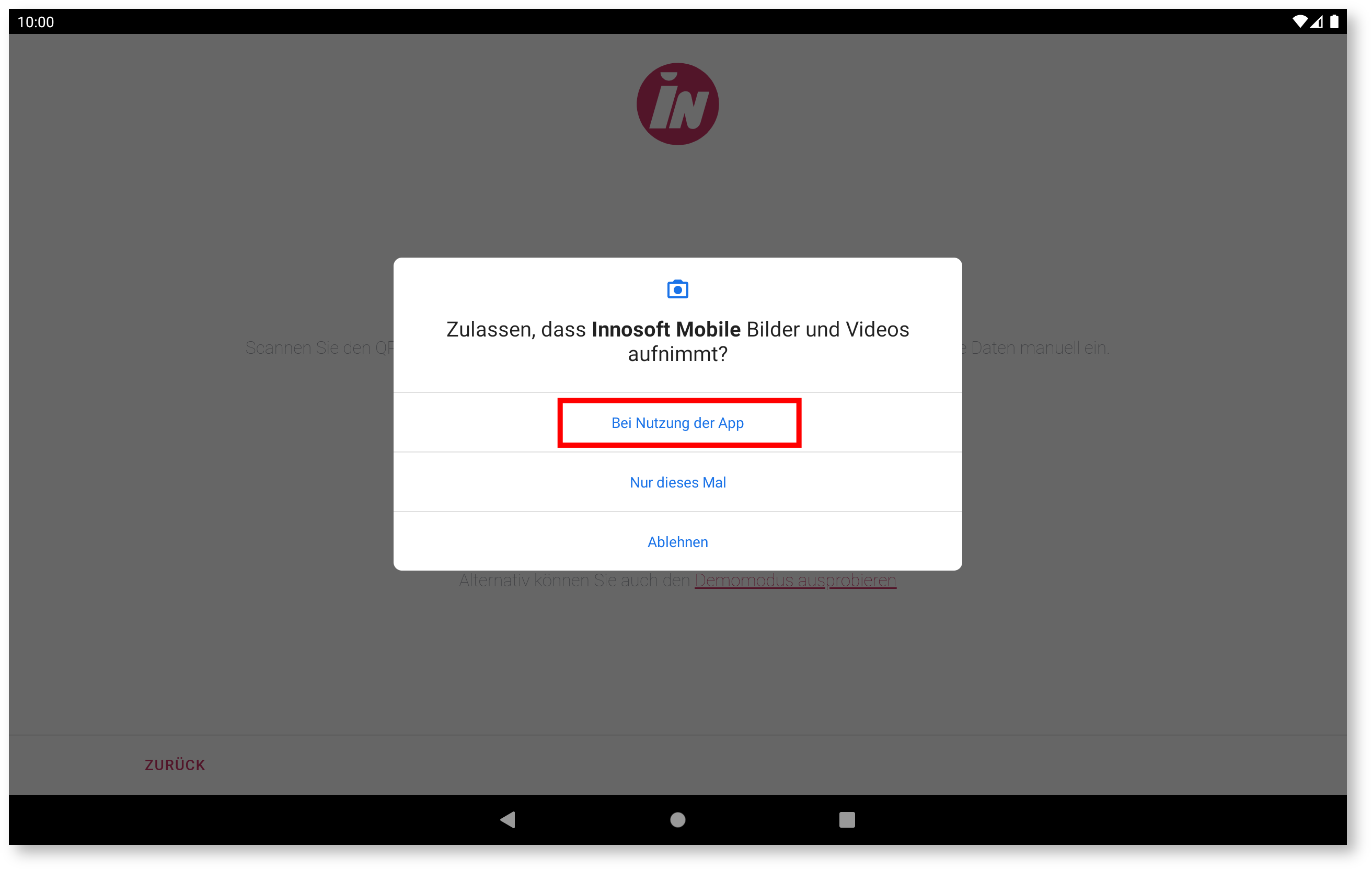This screenshot has width=1372, height=870.
Task: Tap the Innosoft IN logo
Action: (x=677, y=103)
